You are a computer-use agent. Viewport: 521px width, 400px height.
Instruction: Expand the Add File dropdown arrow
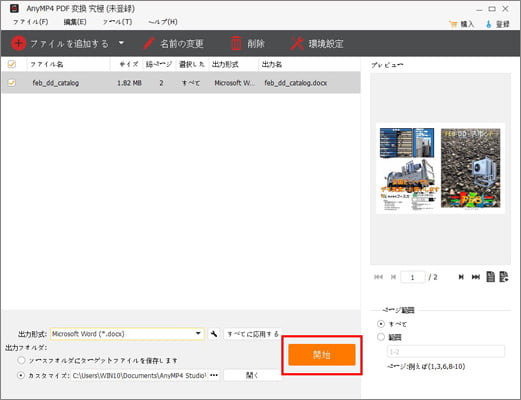(121, 43)
